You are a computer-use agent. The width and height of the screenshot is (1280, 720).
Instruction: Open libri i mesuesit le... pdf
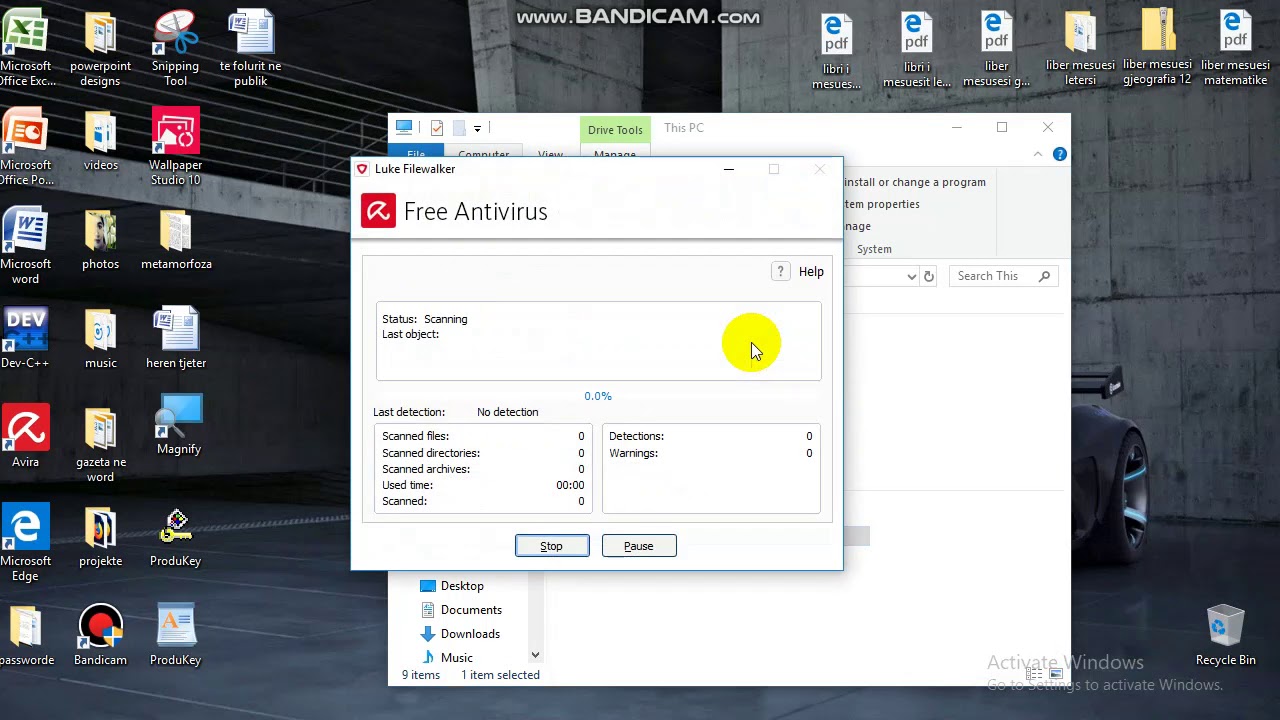[918, 50]
